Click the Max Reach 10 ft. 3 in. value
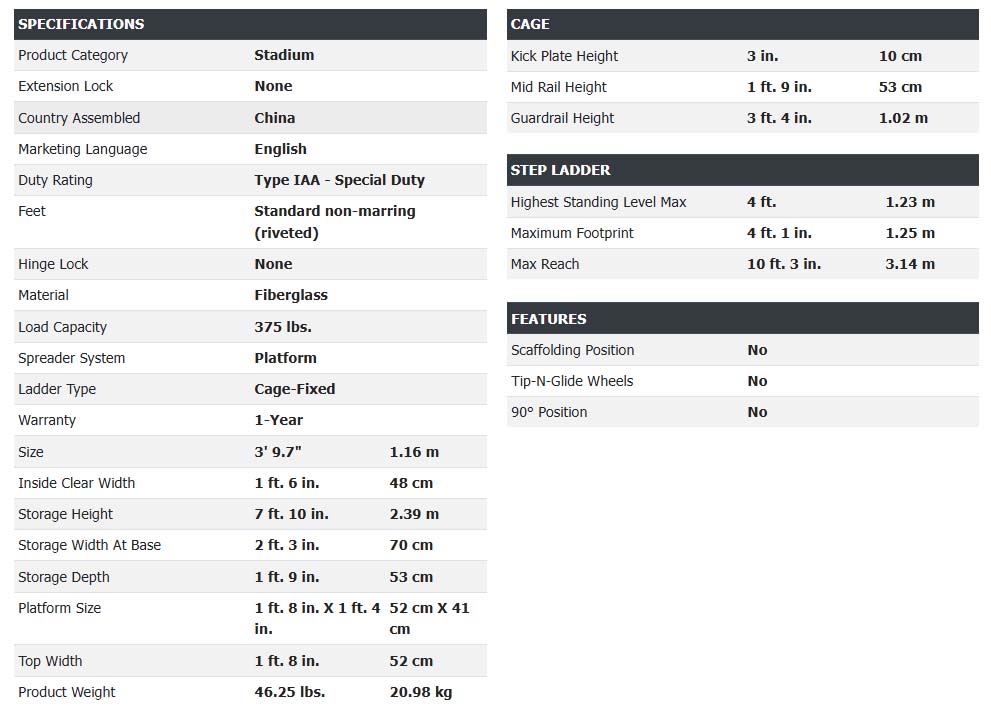 [x=784, y=264]
